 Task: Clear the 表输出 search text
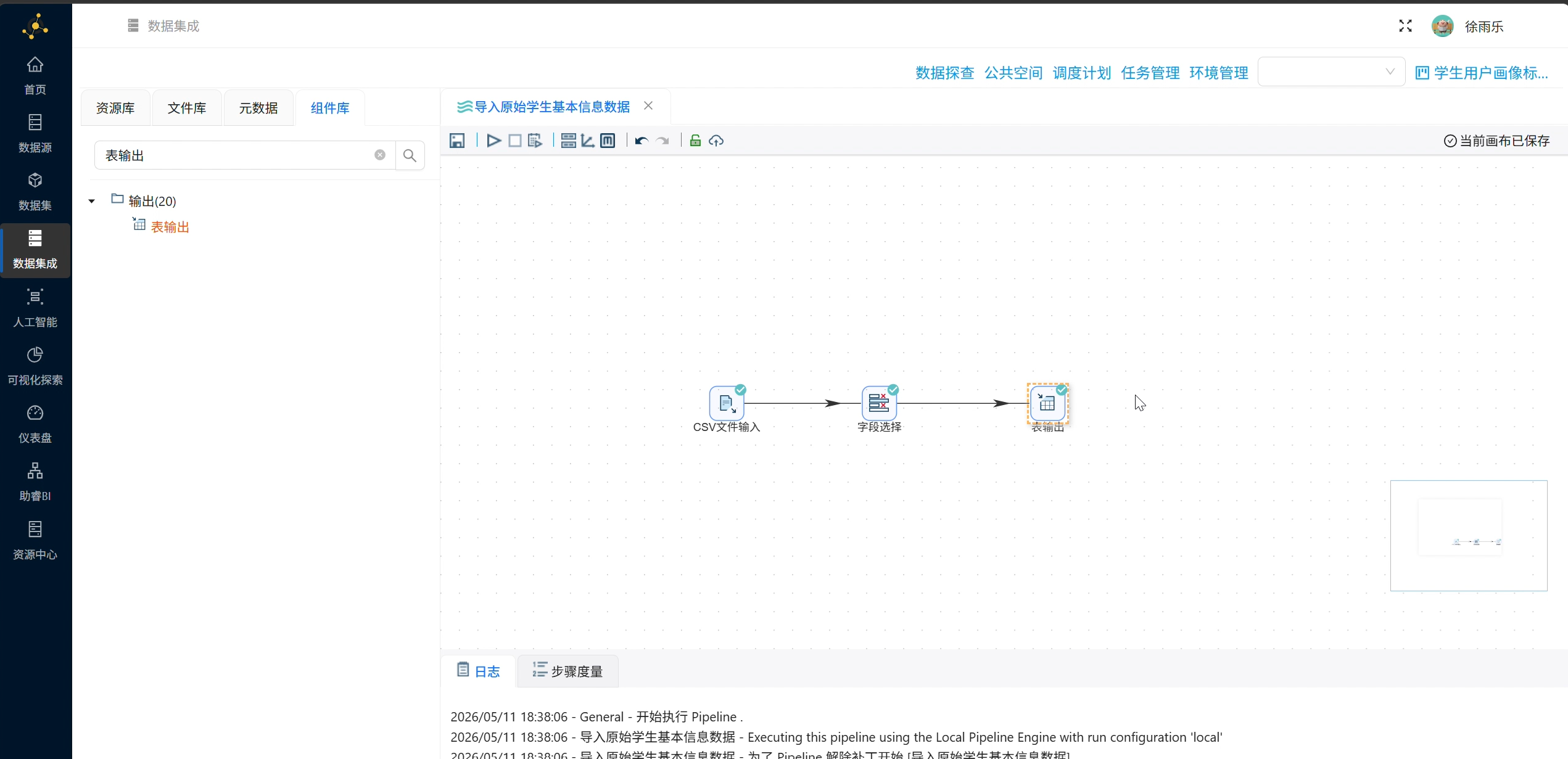(x=380, y=155)
